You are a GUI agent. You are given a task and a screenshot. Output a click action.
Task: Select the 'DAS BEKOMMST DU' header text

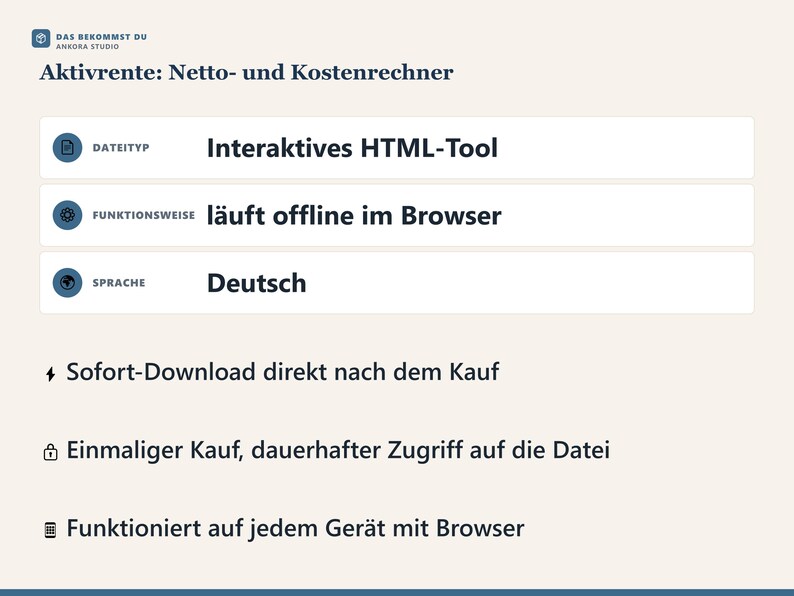[101, 37]
